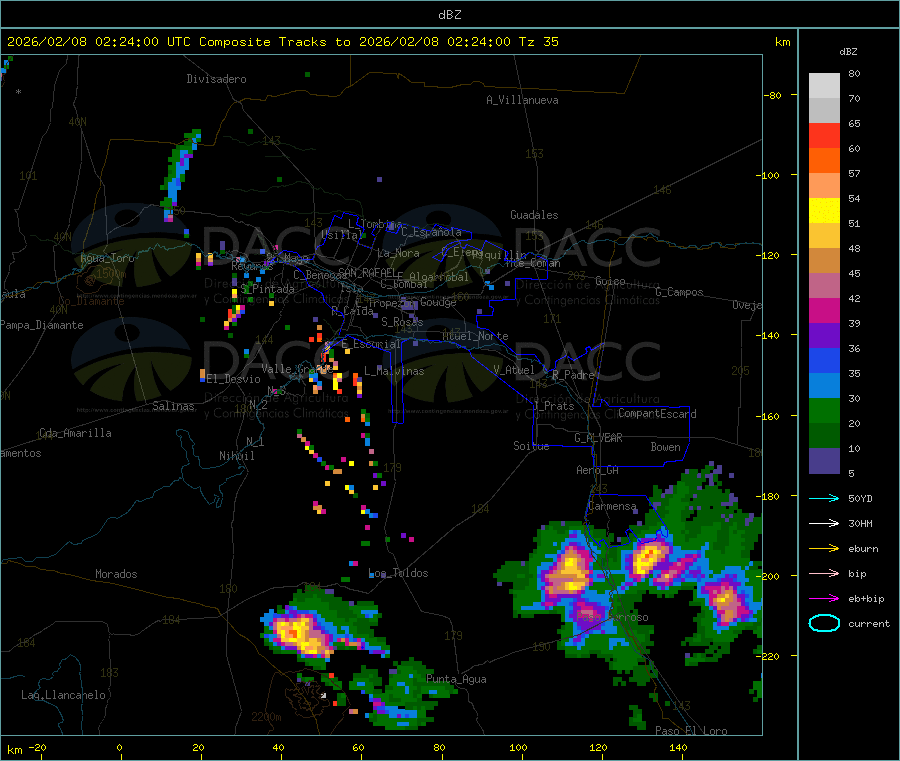Pick the light blue 30-35 dBZ swatch
This screenshot has height=761, width=900.
click(824, 386)
